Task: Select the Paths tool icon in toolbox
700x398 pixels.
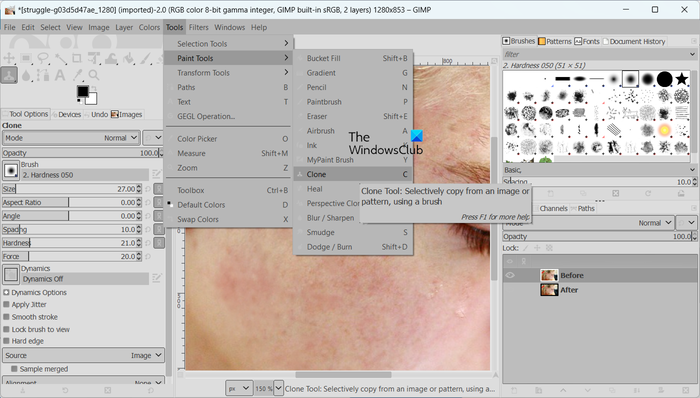Action: tap(43, 75)
